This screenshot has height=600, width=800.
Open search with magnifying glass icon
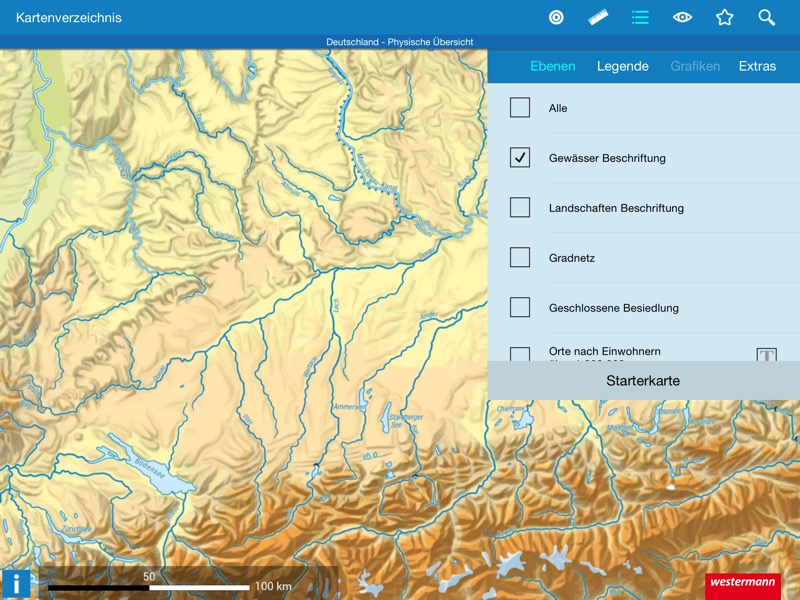[767, 17]
